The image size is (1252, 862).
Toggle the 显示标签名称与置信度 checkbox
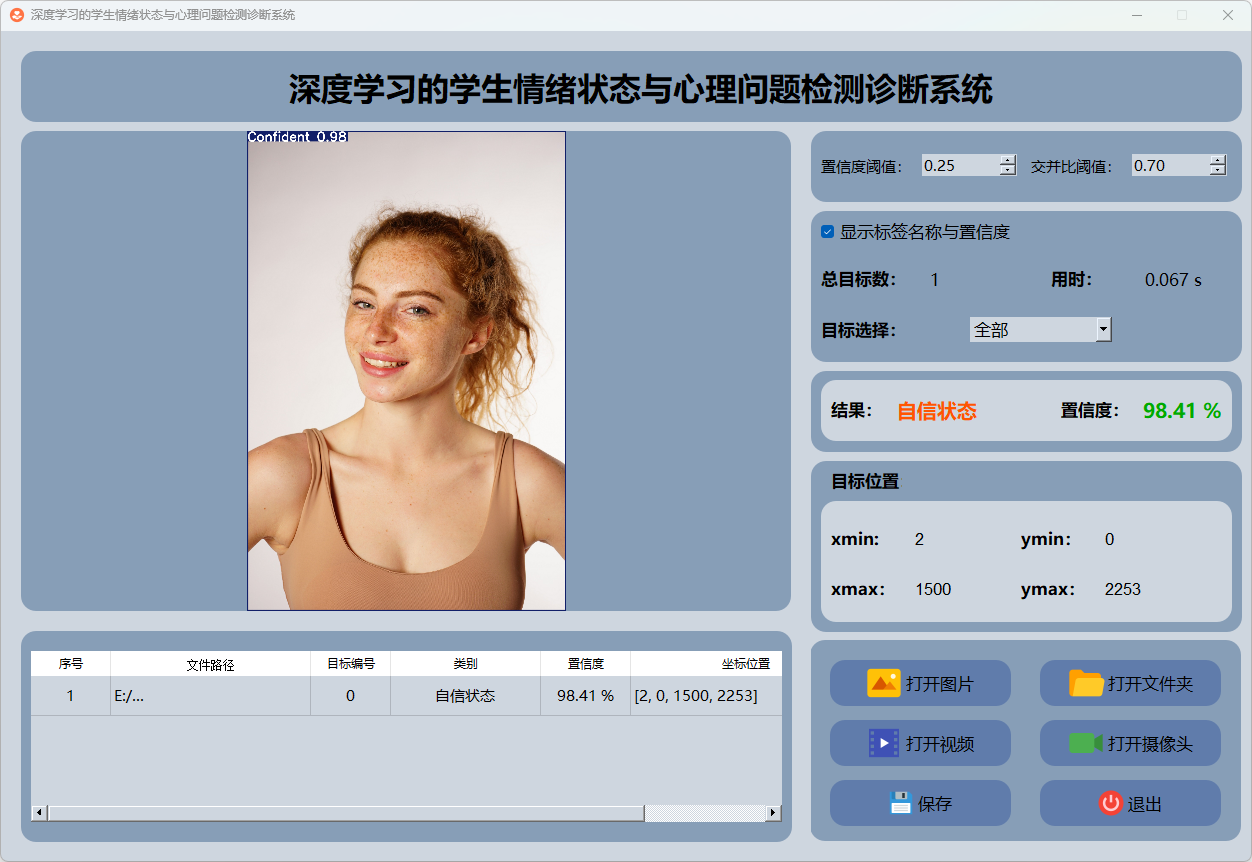[x=828, y=232]
